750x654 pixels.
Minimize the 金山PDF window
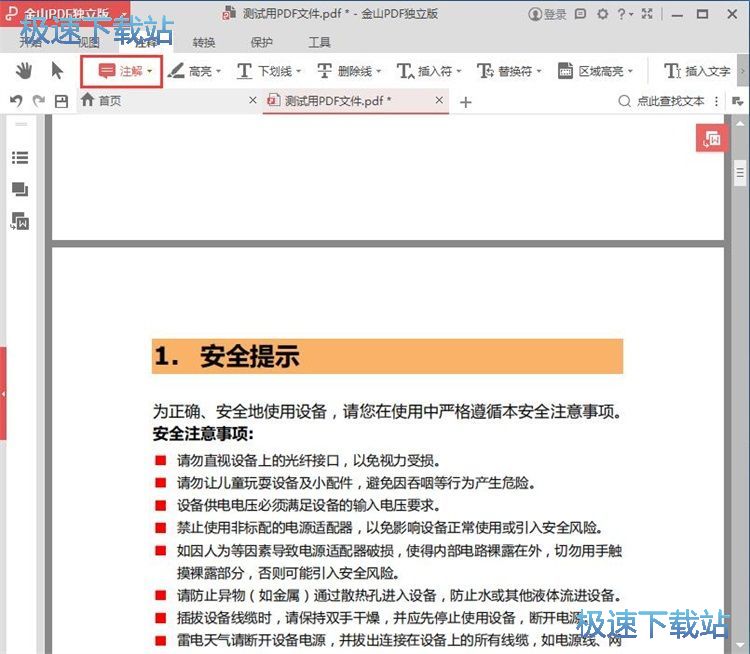[677, 15]
